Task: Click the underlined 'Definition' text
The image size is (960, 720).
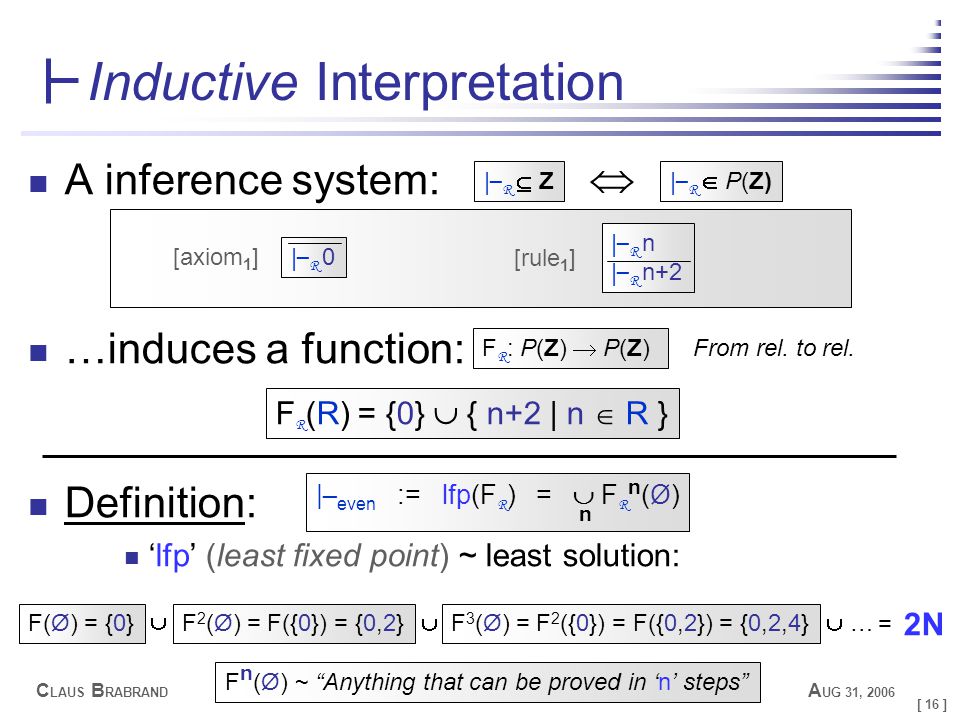Action: [155, 503]
